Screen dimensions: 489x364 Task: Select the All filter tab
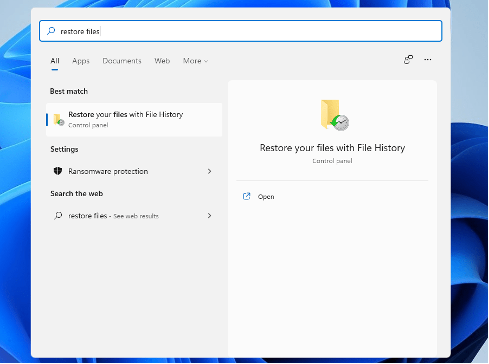tap(55, 61)
